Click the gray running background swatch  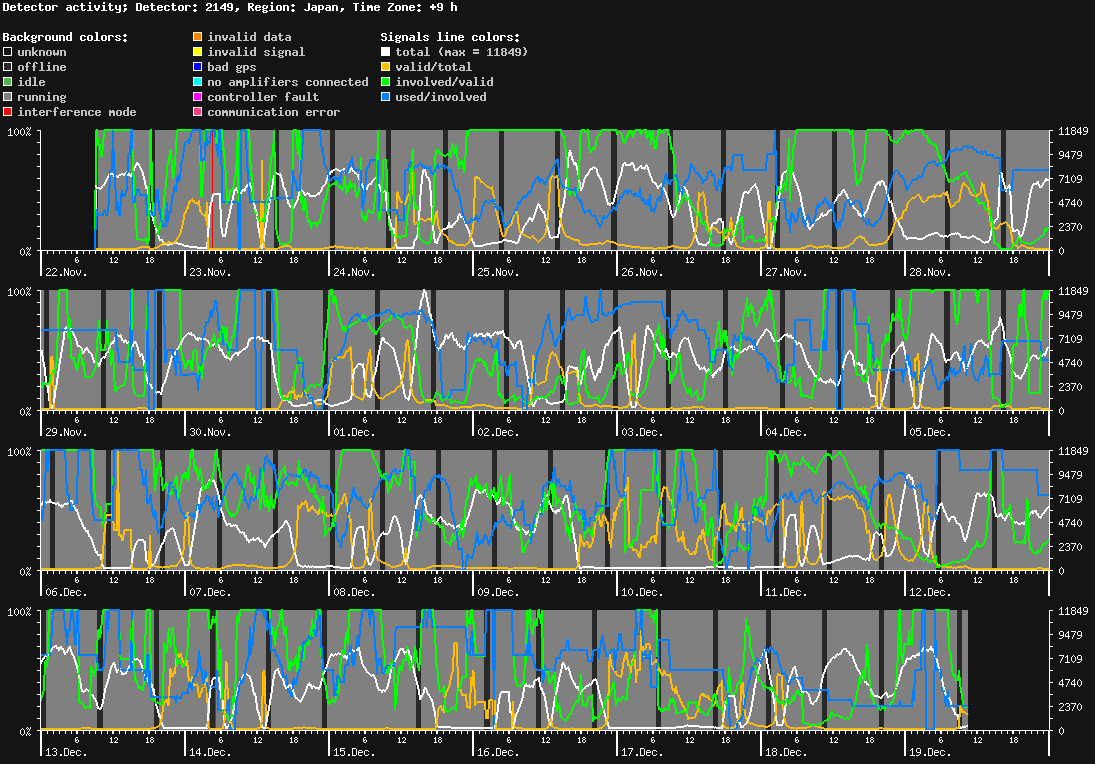[8, 97]
